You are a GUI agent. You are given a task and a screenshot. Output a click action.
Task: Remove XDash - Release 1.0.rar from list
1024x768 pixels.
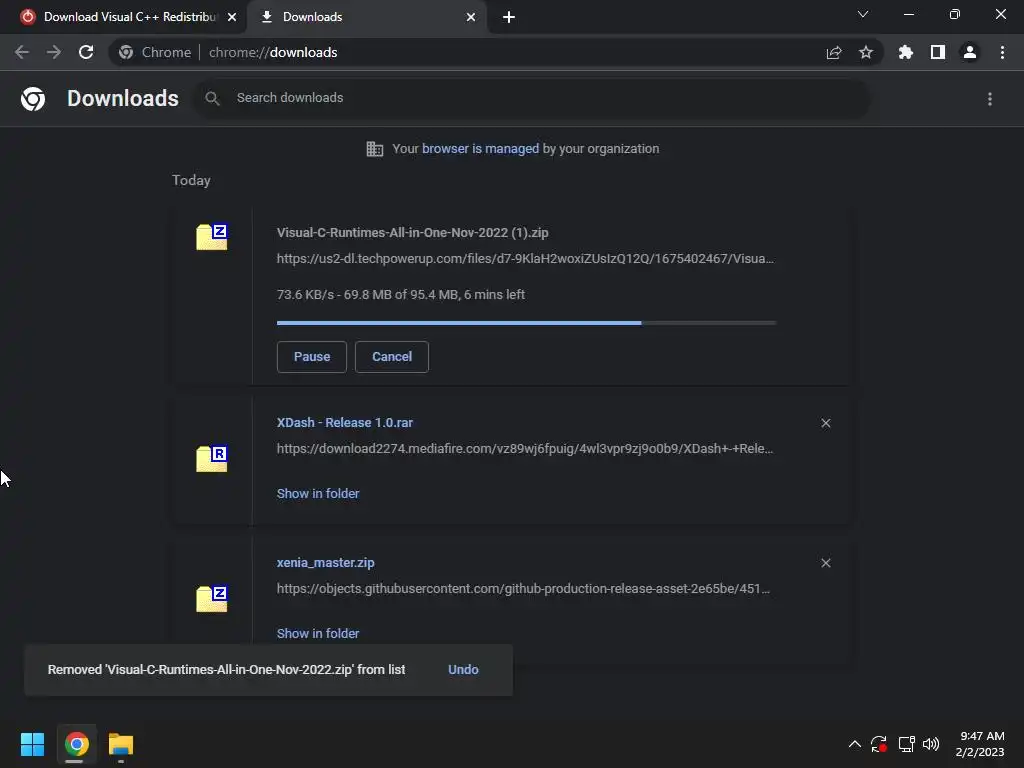tap(825, 423)
